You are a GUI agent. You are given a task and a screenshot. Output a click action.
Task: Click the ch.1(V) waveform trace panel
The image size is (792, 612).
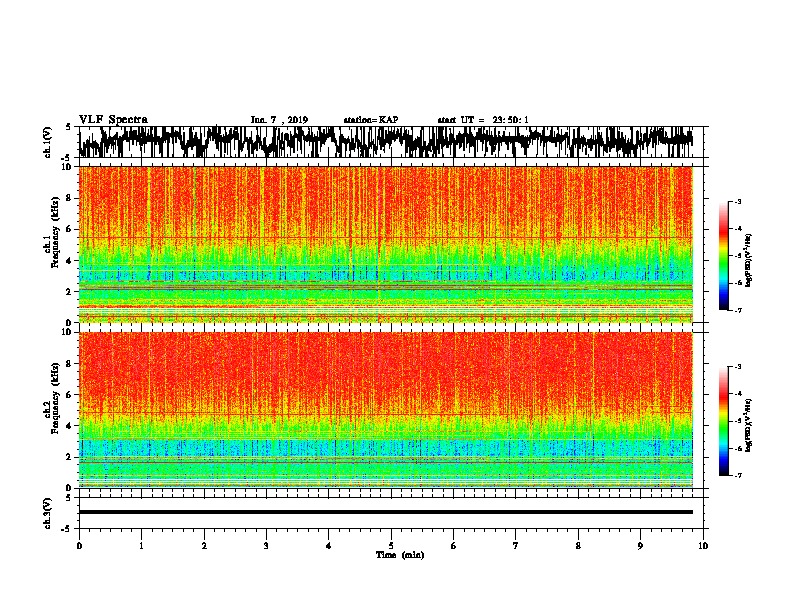tap(386, 142)
